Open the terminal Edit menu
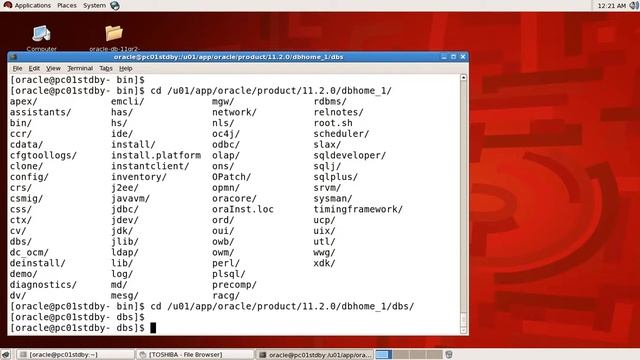The image size is (640, 360). pos(34,69)
